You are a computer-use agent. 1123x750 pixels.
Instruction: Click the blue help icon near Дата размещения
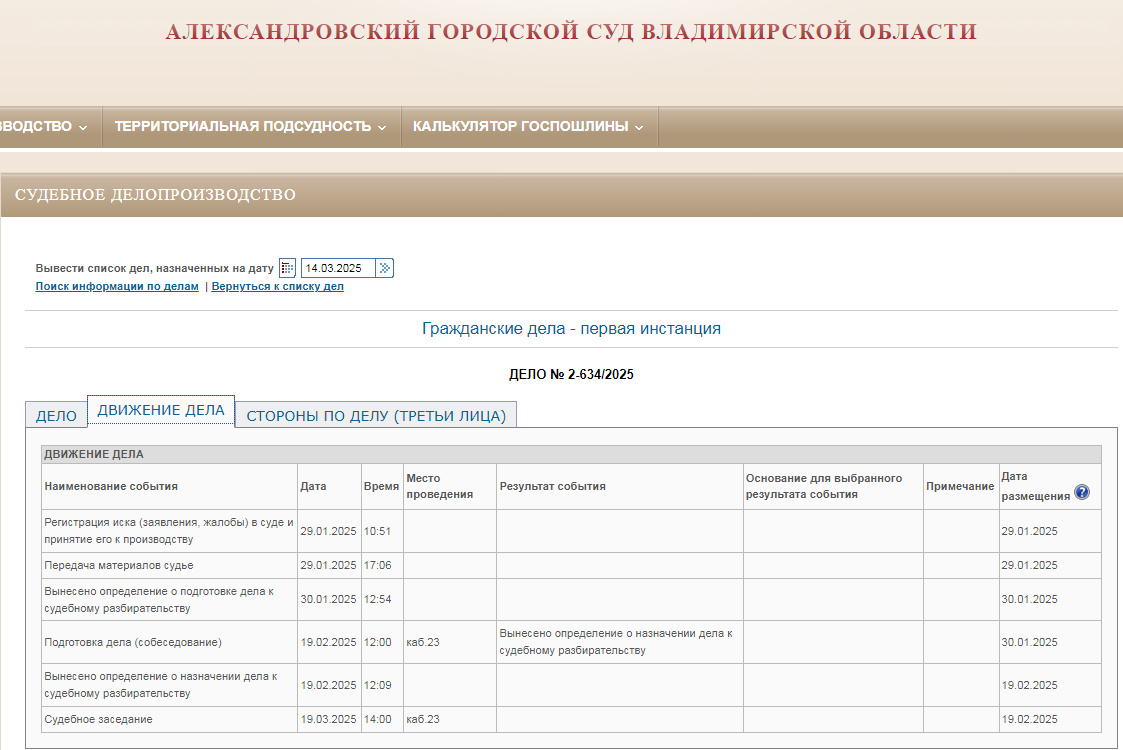point(1081,492)
